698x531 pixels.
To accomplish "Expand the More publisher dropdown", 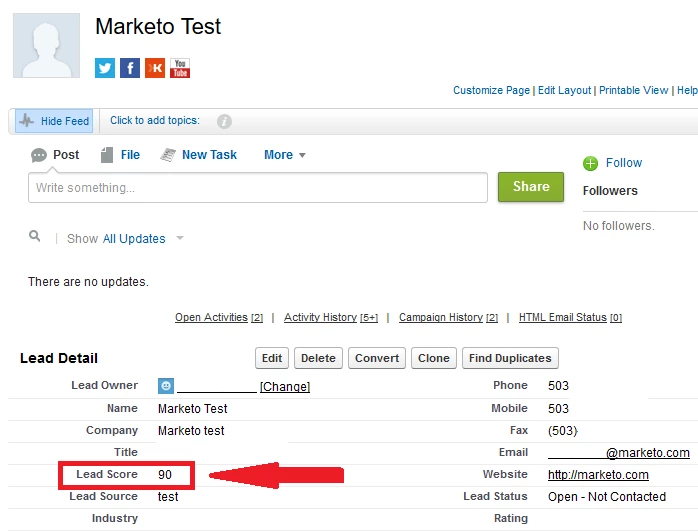I will tap(285, 155).
